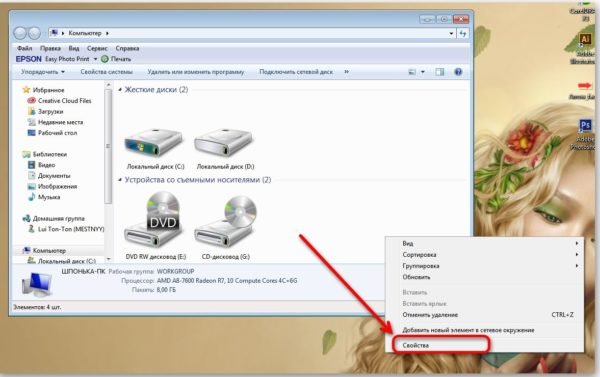Open Creative Cloud Files in sidebar

(64, 101)
